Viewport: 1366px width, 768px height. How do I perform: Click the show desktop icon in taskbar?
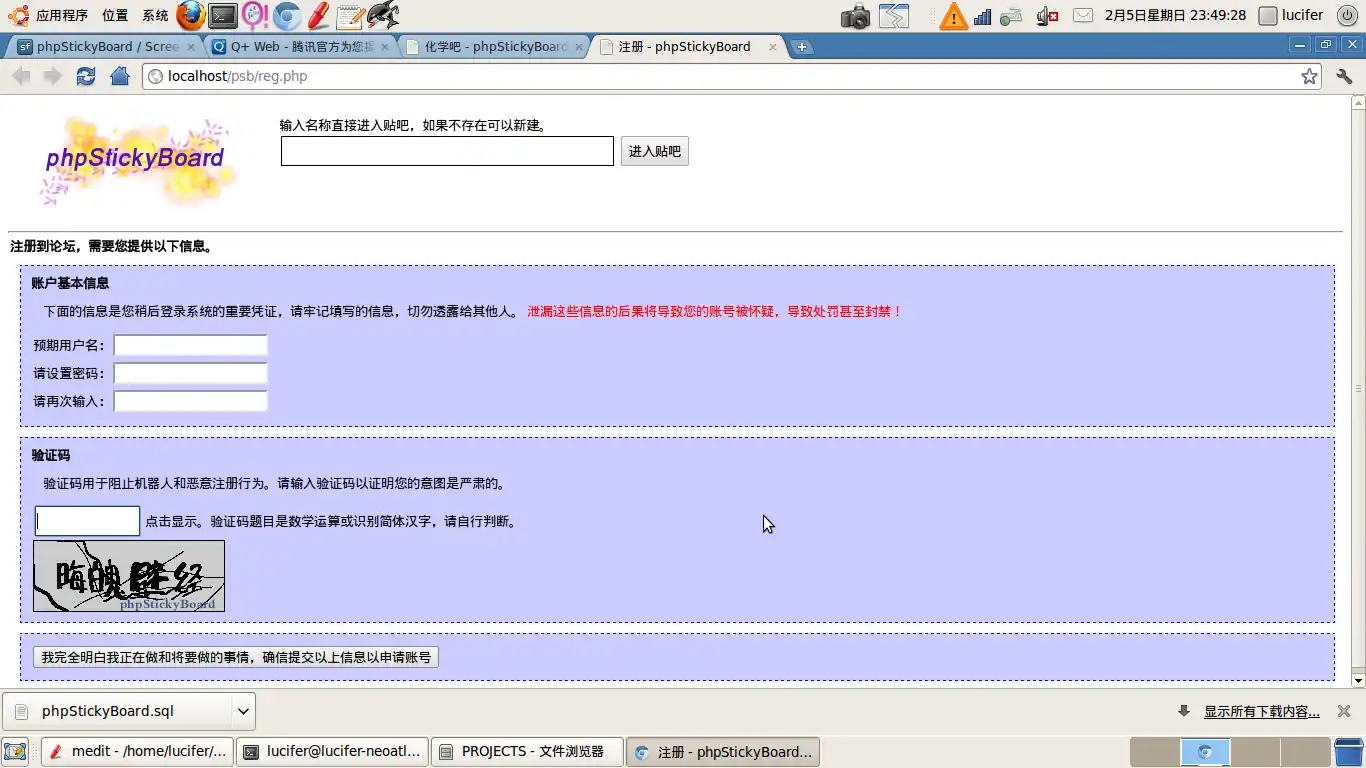click(x=15, y=752)
